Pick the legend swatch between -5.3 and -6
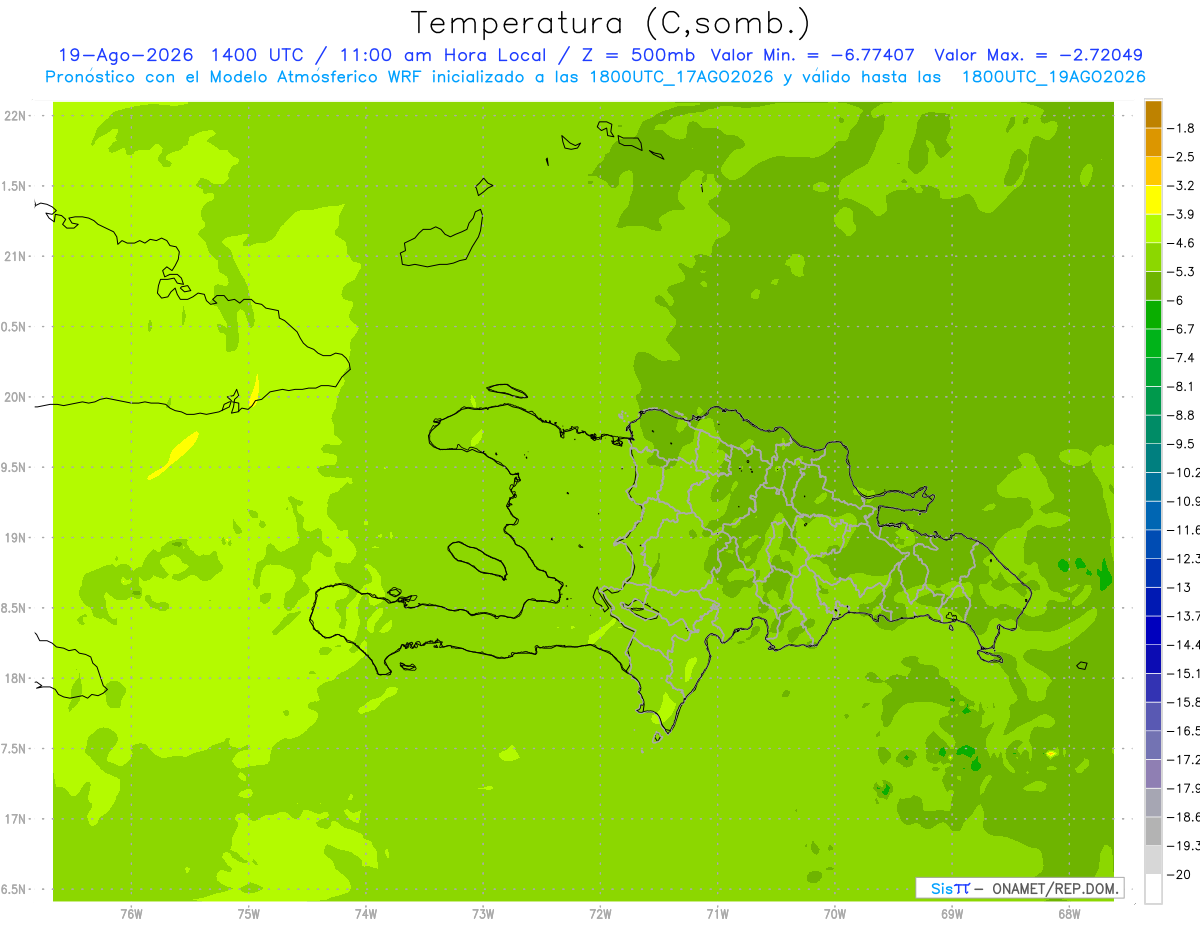Viewport: 1200px width, 927px height. (1153, 286)
